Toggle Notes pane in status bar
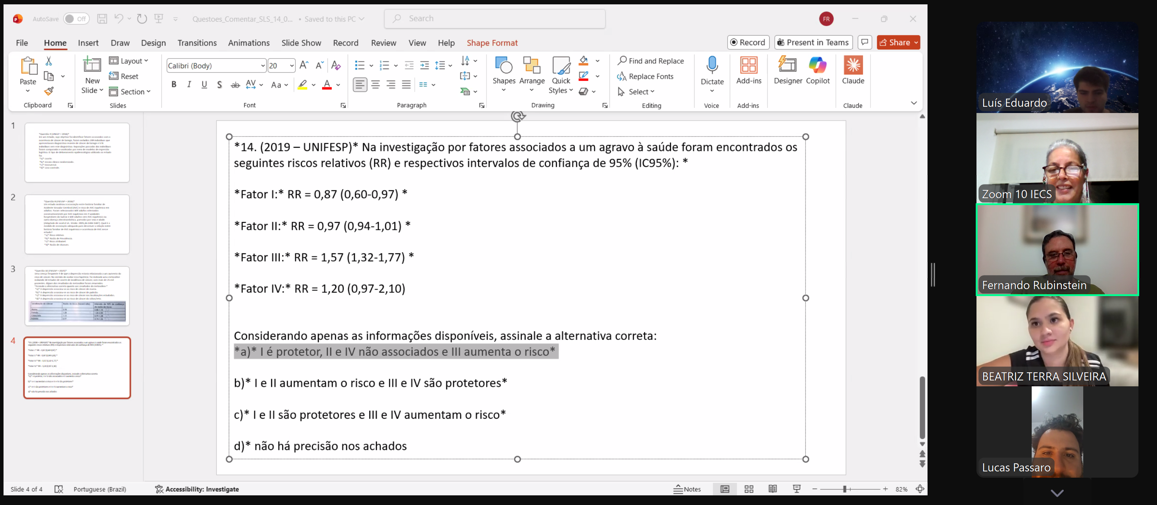The height and width of the screenshot is (505, 1157). [x=688, y=489]
